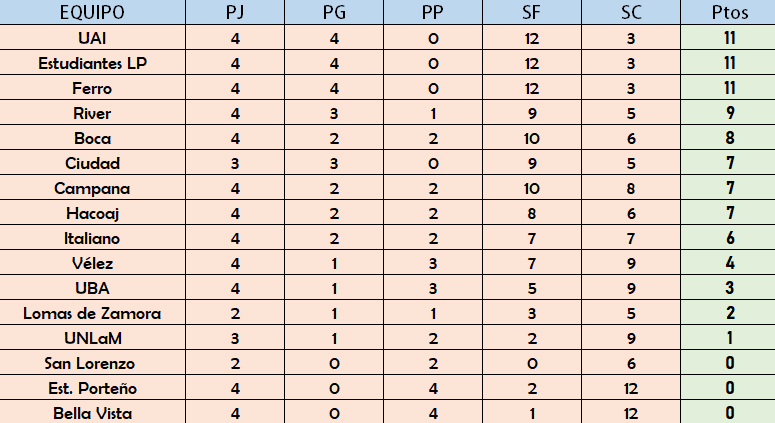Click the Hacoaj team name cell
Viewport: 775px width, 423px height.
pos(92,213)
